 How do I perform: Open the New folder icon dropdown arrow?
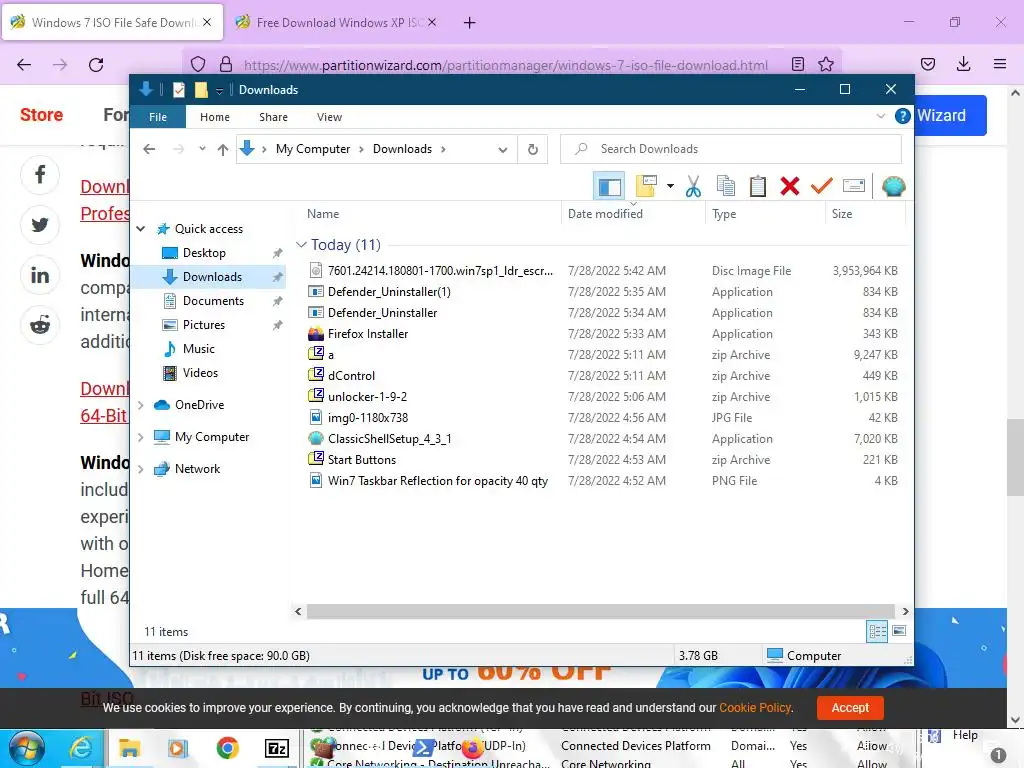pyautogui.click(x=670, y=187)
